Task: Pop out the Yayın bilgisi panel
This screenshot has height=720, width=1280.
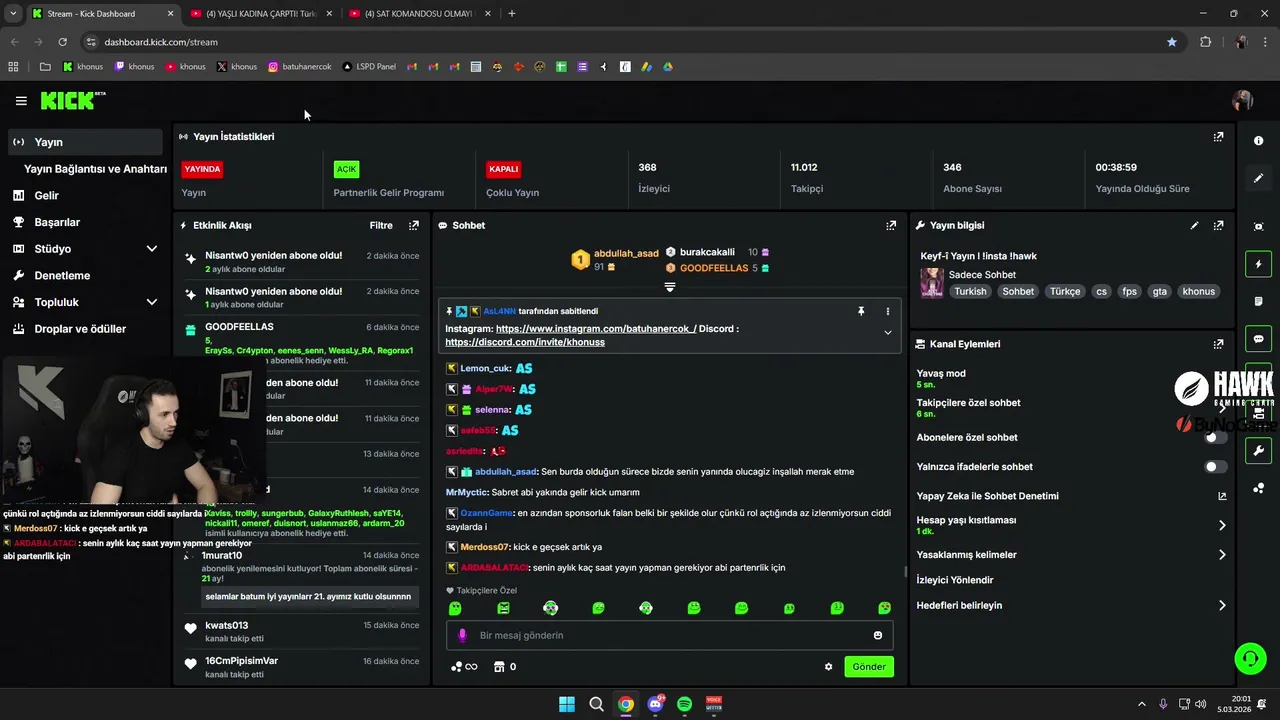Action: coord(1218,226)
